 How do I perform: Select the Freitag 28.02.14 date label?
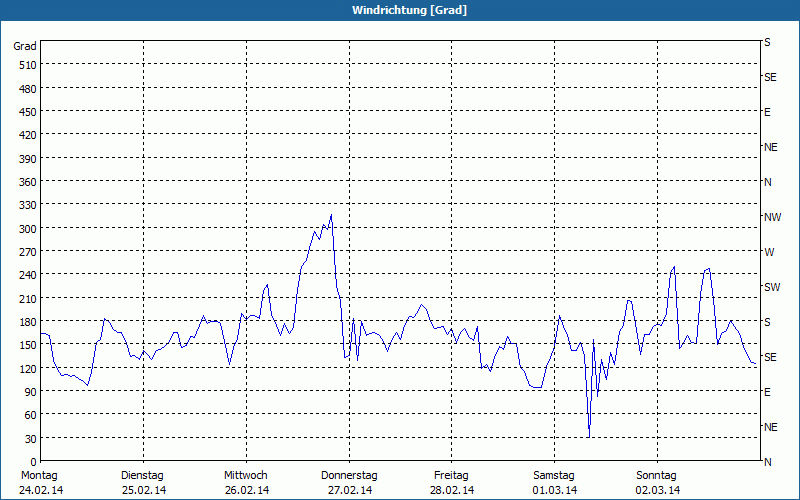452,483
